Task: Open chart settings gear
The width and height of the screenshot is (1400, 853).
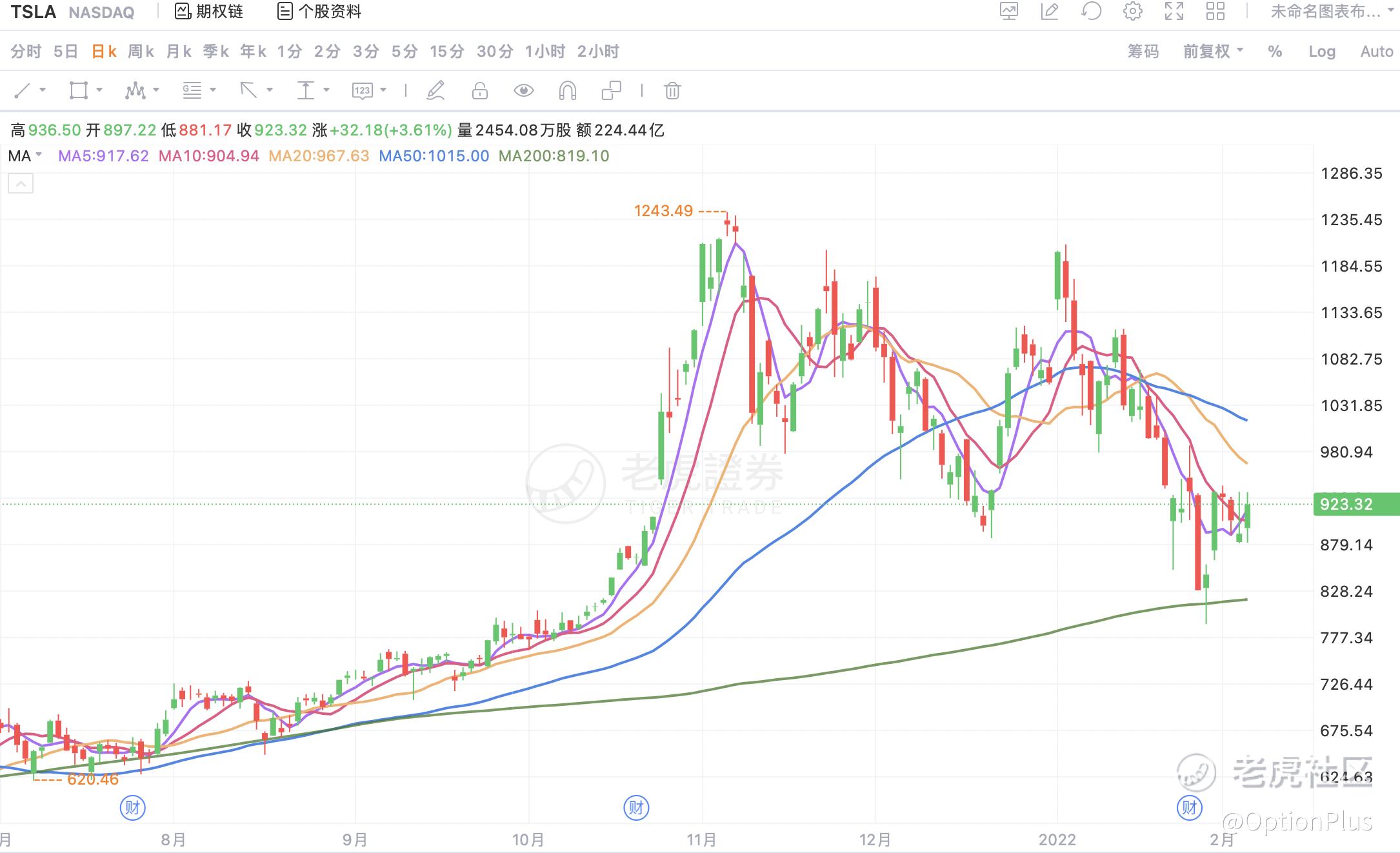Action: (1132, 12)
